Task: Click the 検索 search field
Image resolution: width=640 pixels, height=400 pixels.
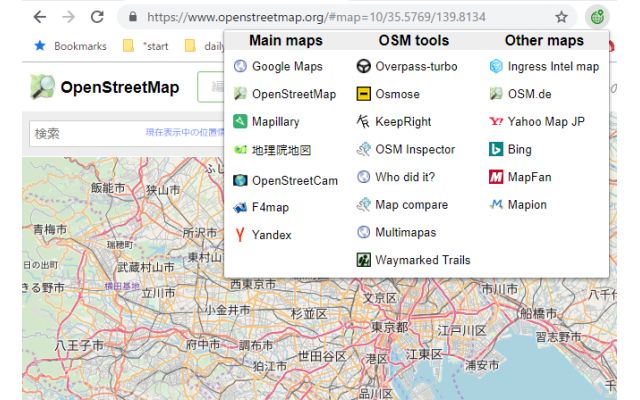Action: click(x=127, y=133)
